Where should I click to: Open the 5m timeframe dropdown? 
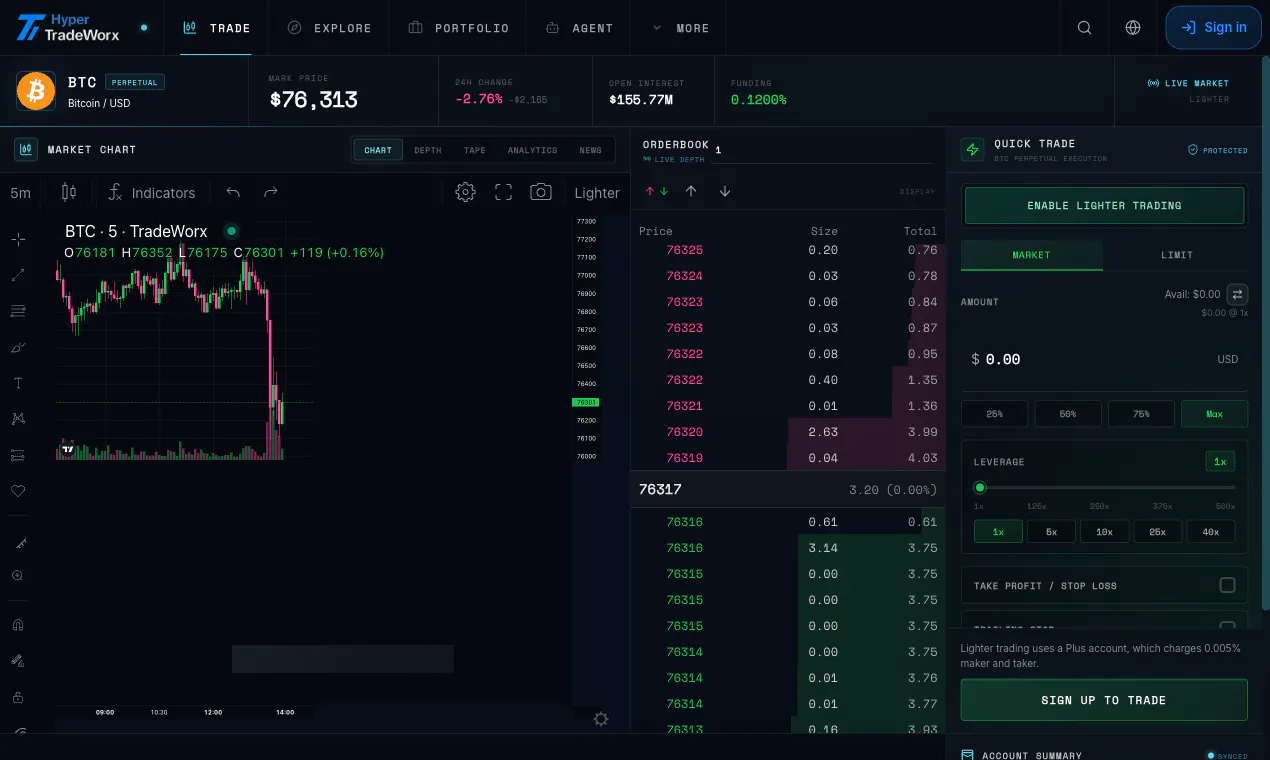click(x=21, y=193)
